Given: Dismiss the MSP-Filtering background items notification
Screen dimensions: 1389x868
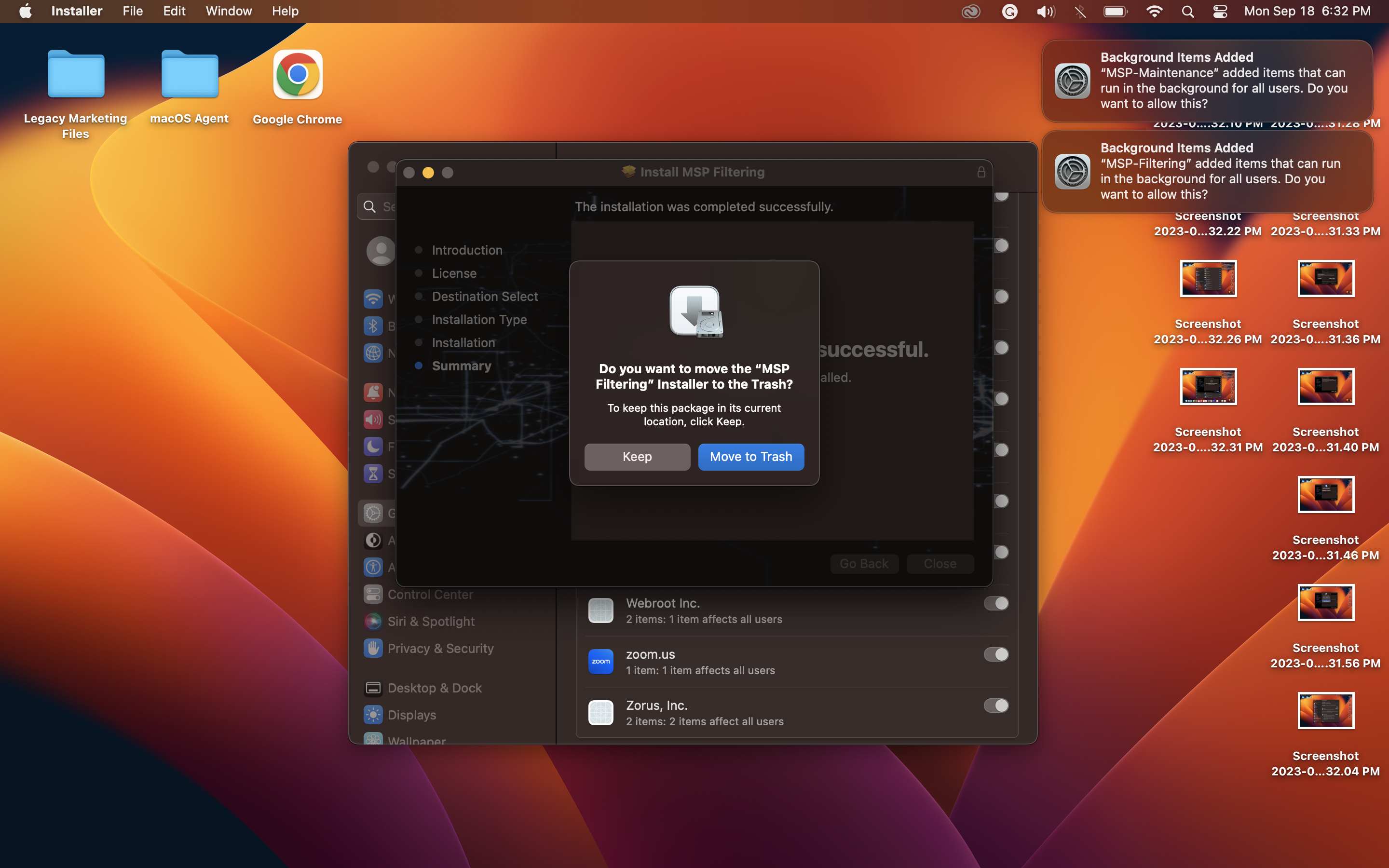Looking at the screenshot, I should pos(1207,172).
